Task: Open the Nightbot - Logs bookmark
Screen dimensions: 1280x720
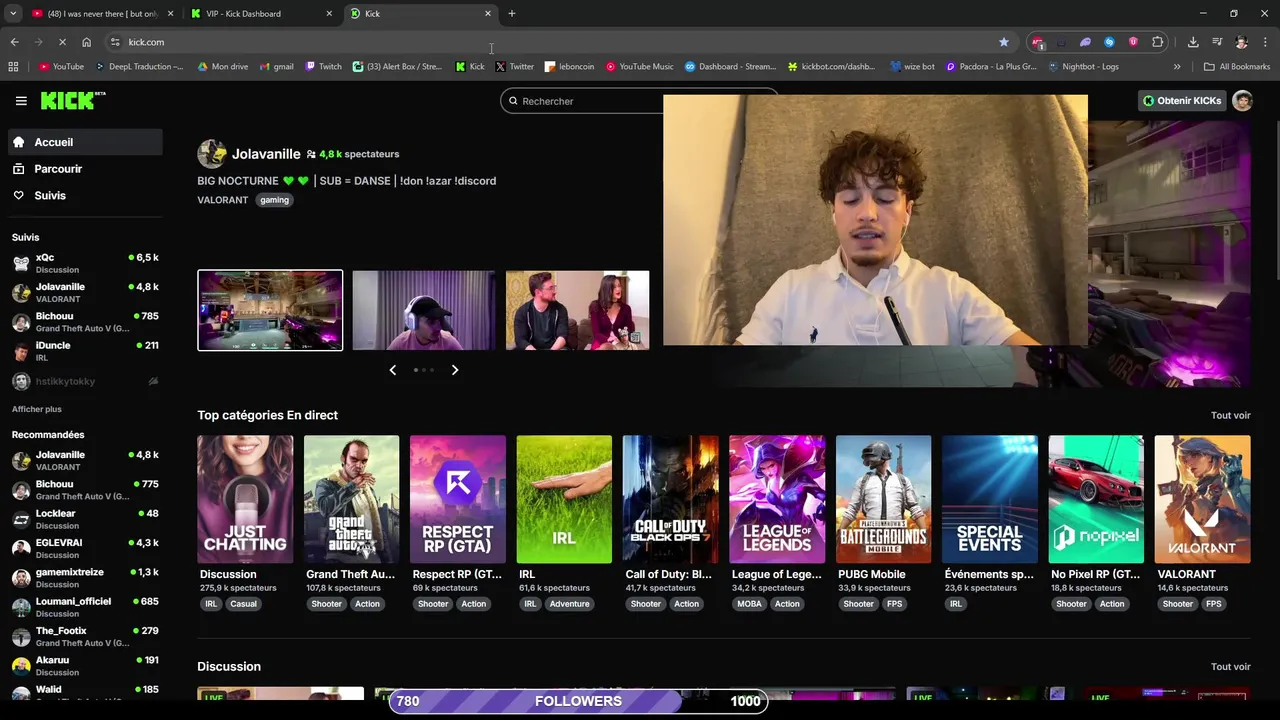Action: tap(1084, 67)
